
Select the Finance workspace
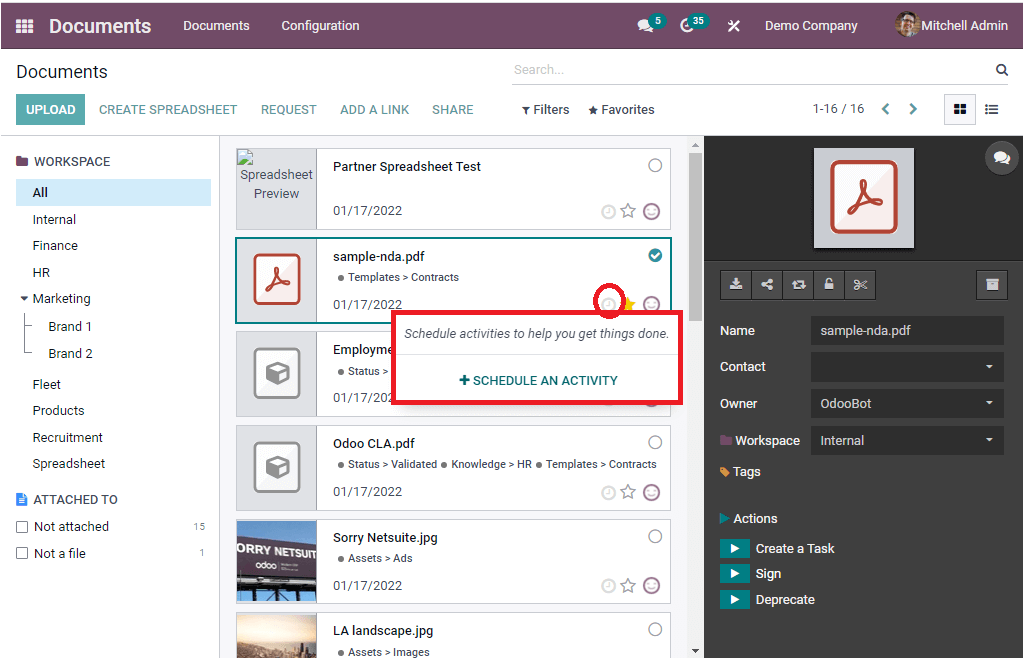coord(55,246)
